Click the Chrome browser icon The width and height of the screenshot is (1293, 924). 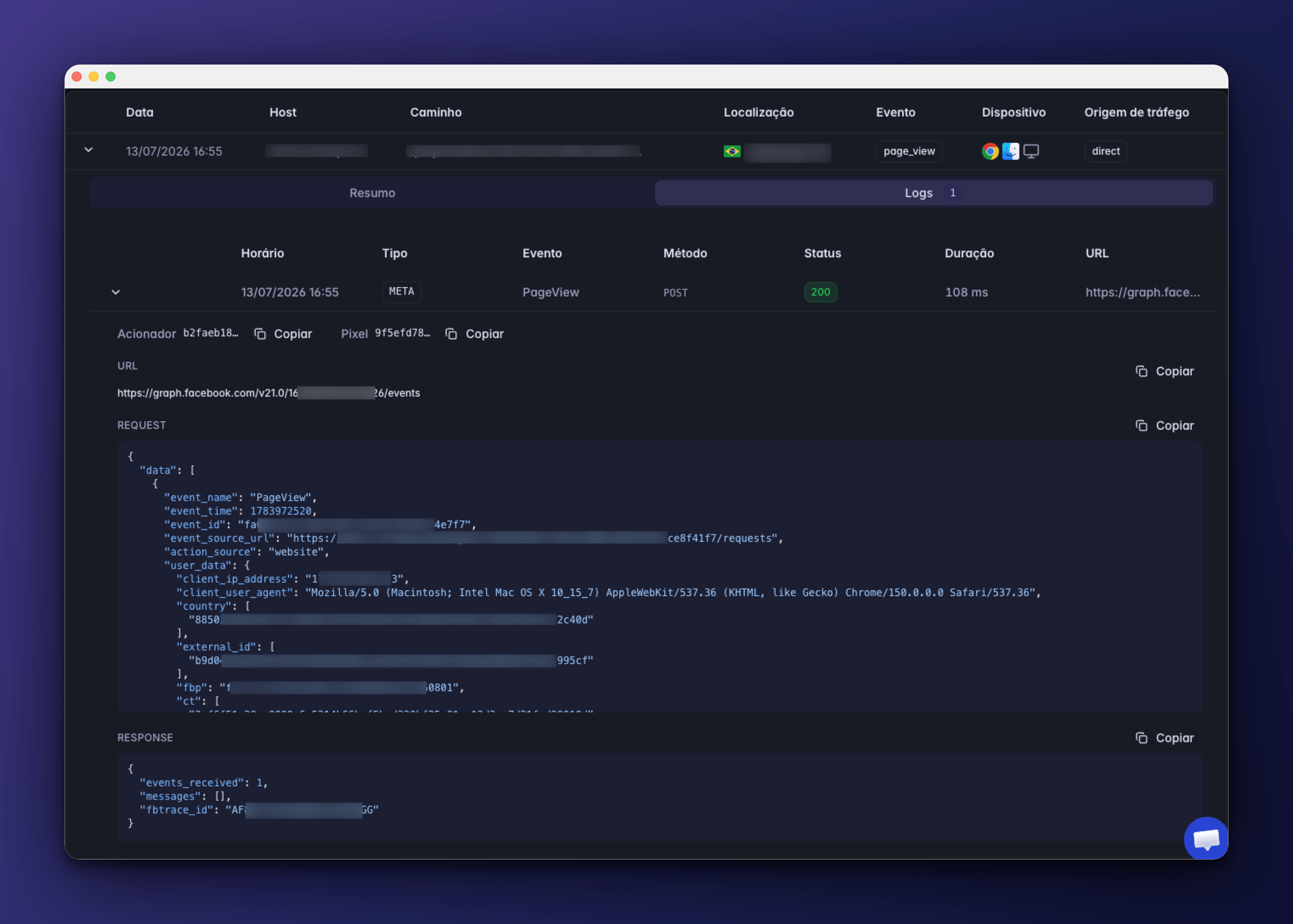click(990, 151)
